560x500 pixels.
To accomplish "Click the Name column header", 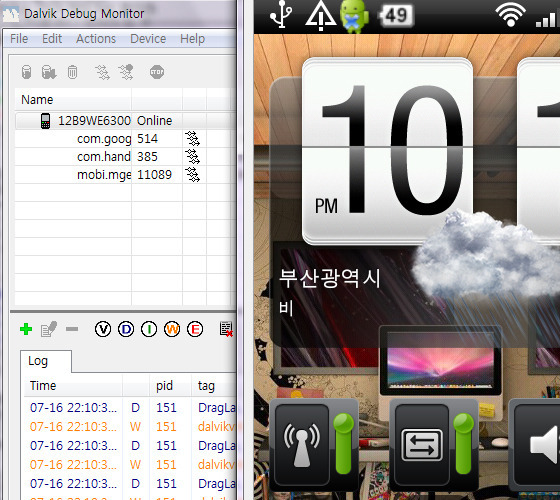I will tap(73, 100).
